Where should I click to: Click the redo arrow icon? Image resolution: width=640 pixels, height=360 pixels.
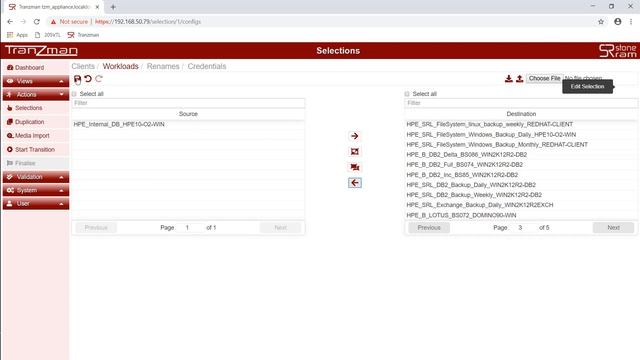point(99,79)
